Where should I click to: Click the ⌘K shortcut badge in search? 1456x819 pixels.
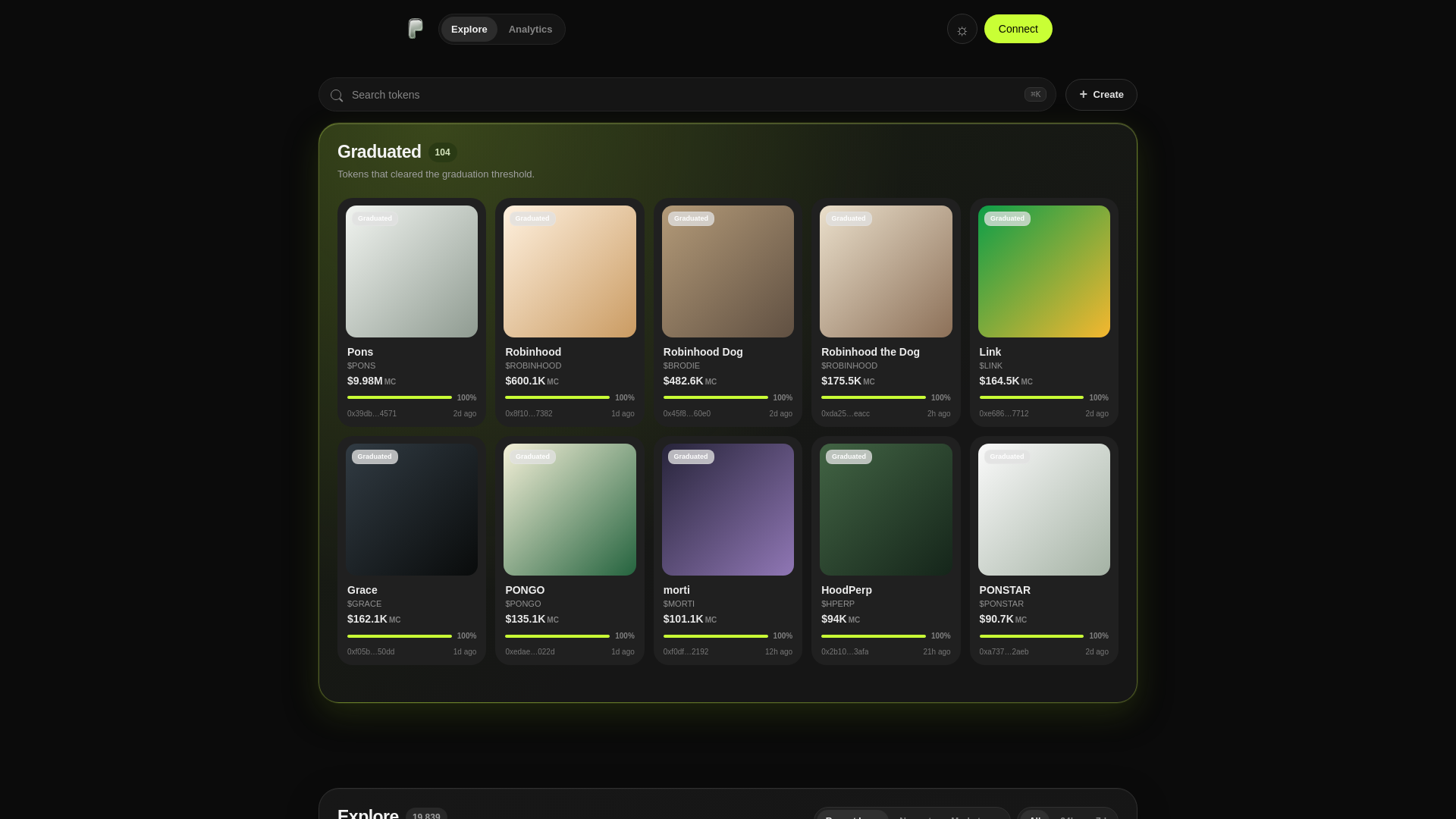coord(1035,95)
